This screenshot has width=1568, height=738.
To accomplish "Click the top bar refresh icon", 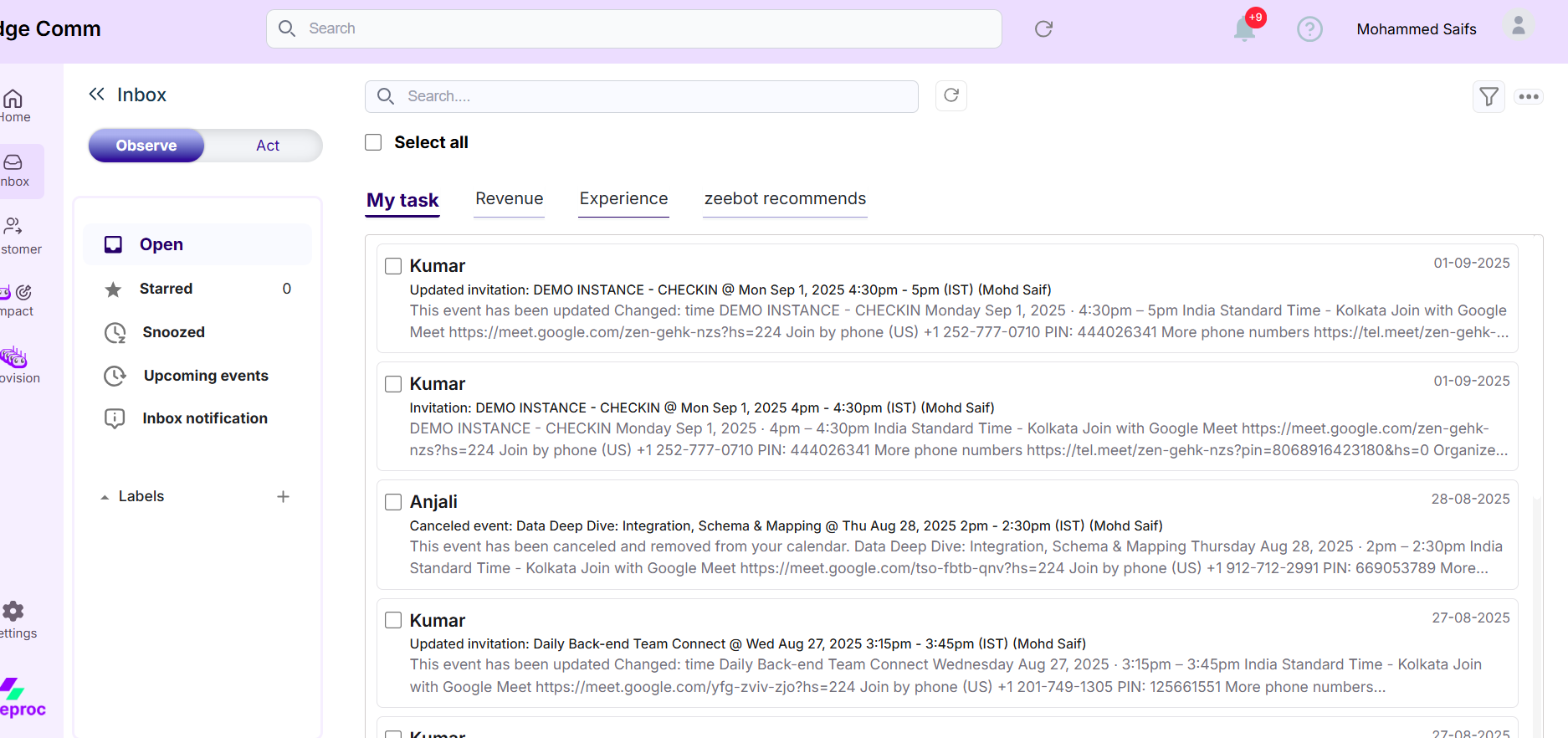I will (1043, 29).
